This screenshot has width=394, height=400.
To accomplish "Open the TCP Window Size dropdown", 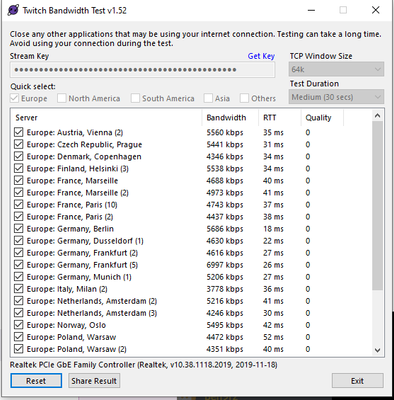I will click(x=336, y=69).
